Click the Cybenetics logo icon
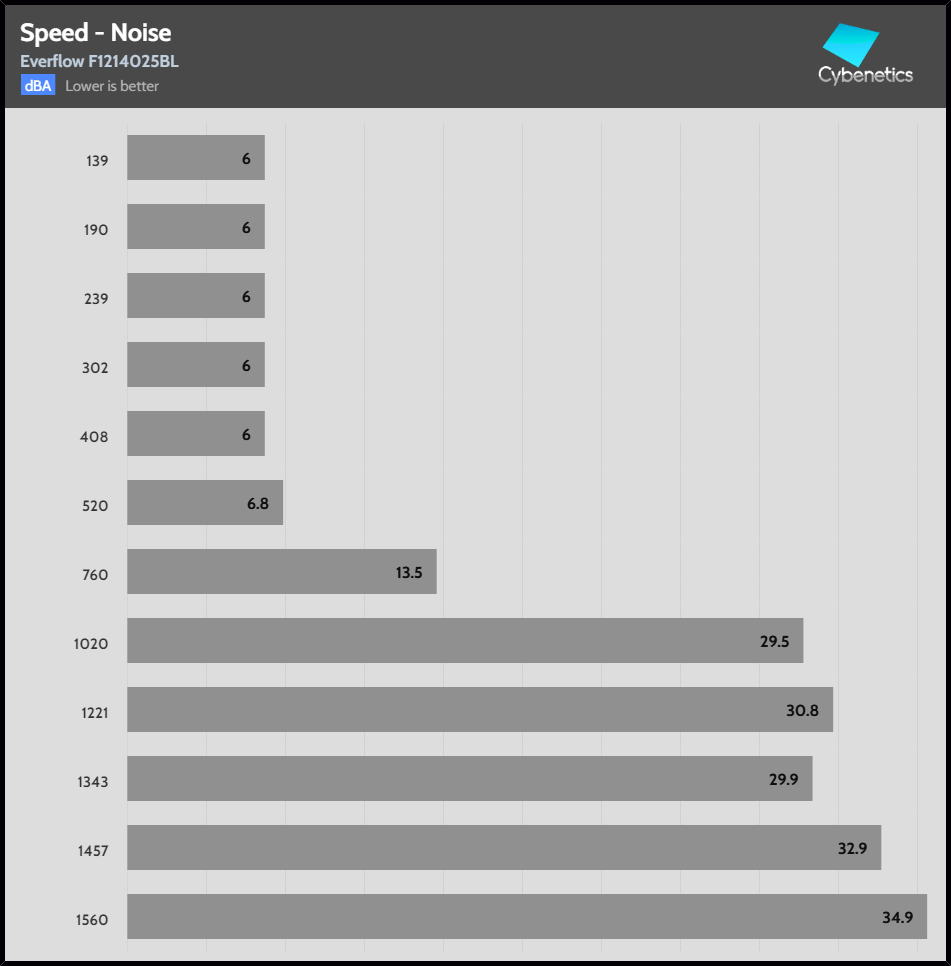Viewport: 951px width, 966px height. point(850,44)
